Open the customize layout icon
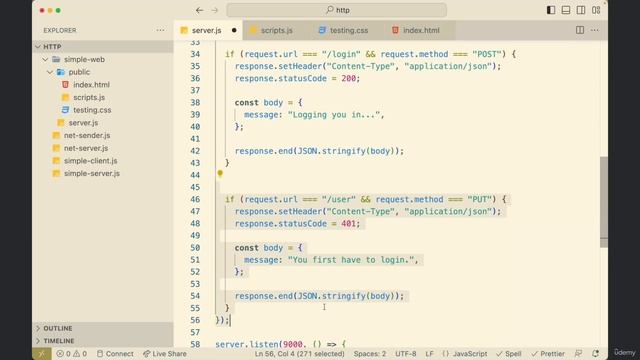Screen dimensions: 640x360 [596, 10]
